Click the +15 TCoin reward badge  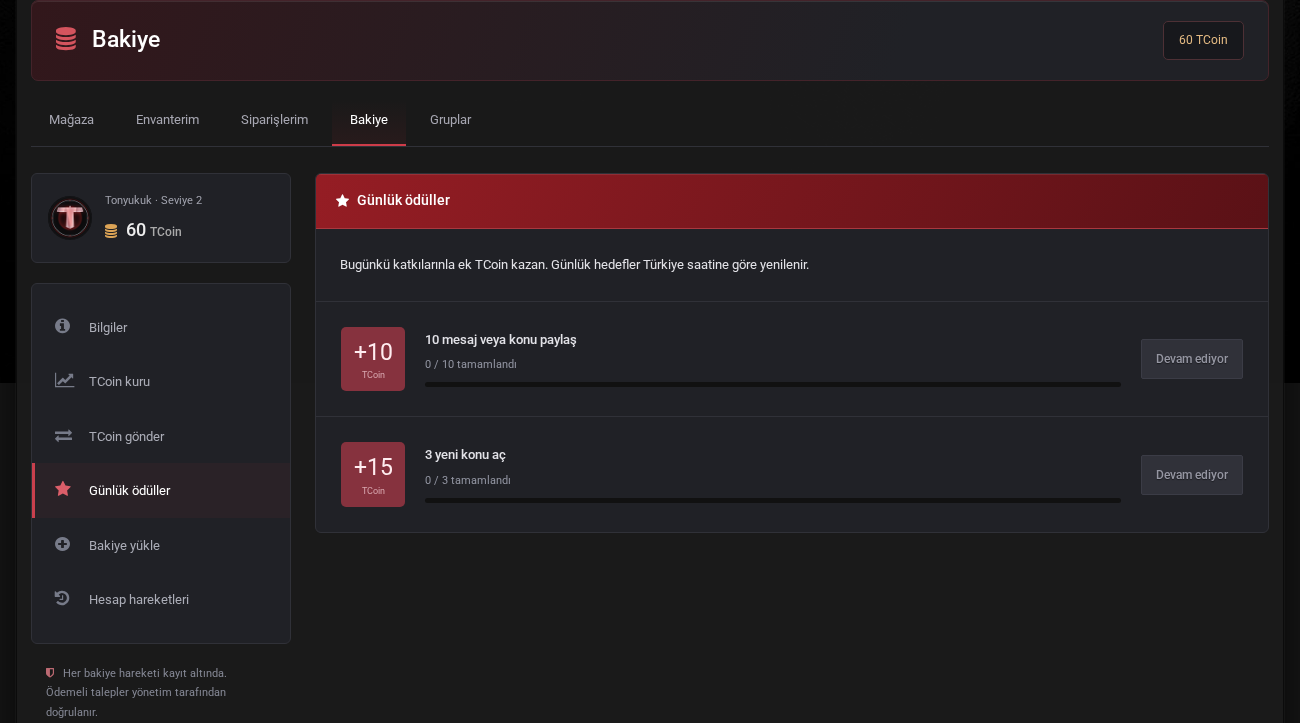click(373, 474)
